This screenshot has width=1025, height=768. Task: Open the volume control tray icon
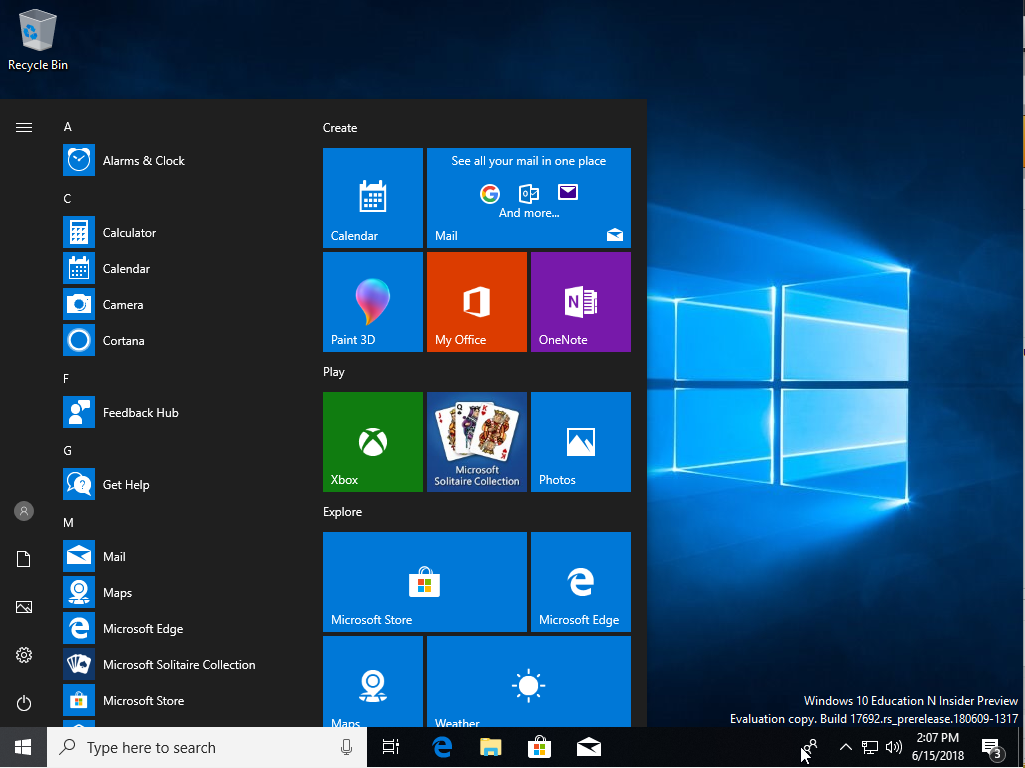click(x=893, y=747)
